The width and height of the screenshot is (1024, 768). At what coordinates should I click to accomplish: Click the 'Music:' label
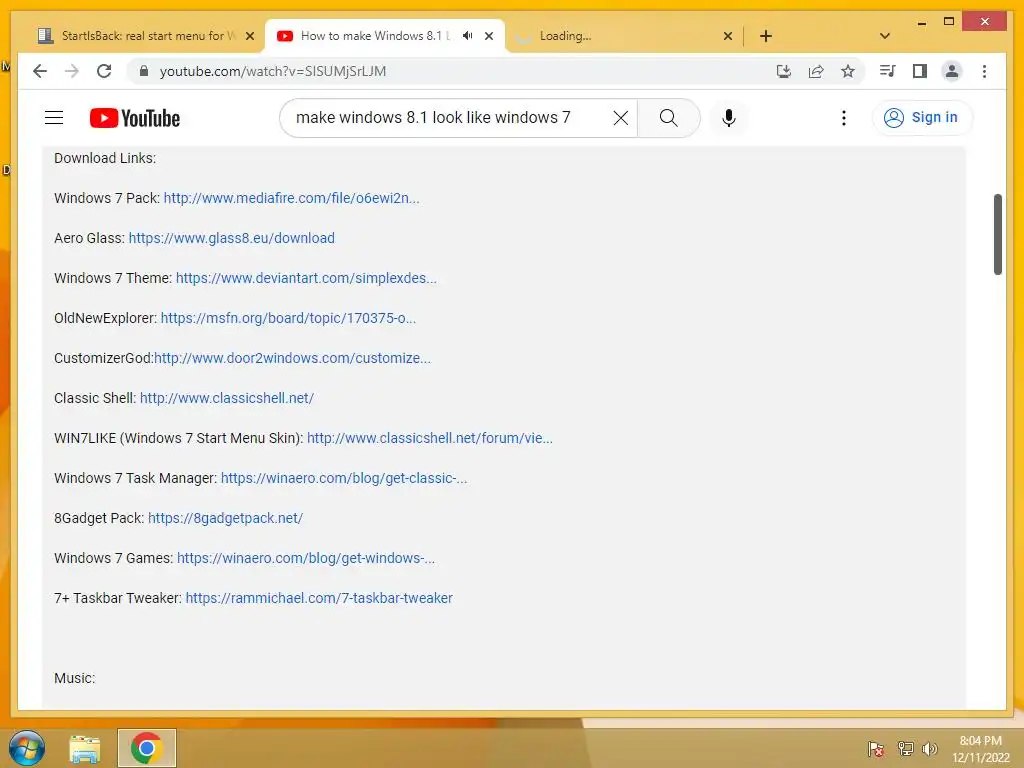74,678
